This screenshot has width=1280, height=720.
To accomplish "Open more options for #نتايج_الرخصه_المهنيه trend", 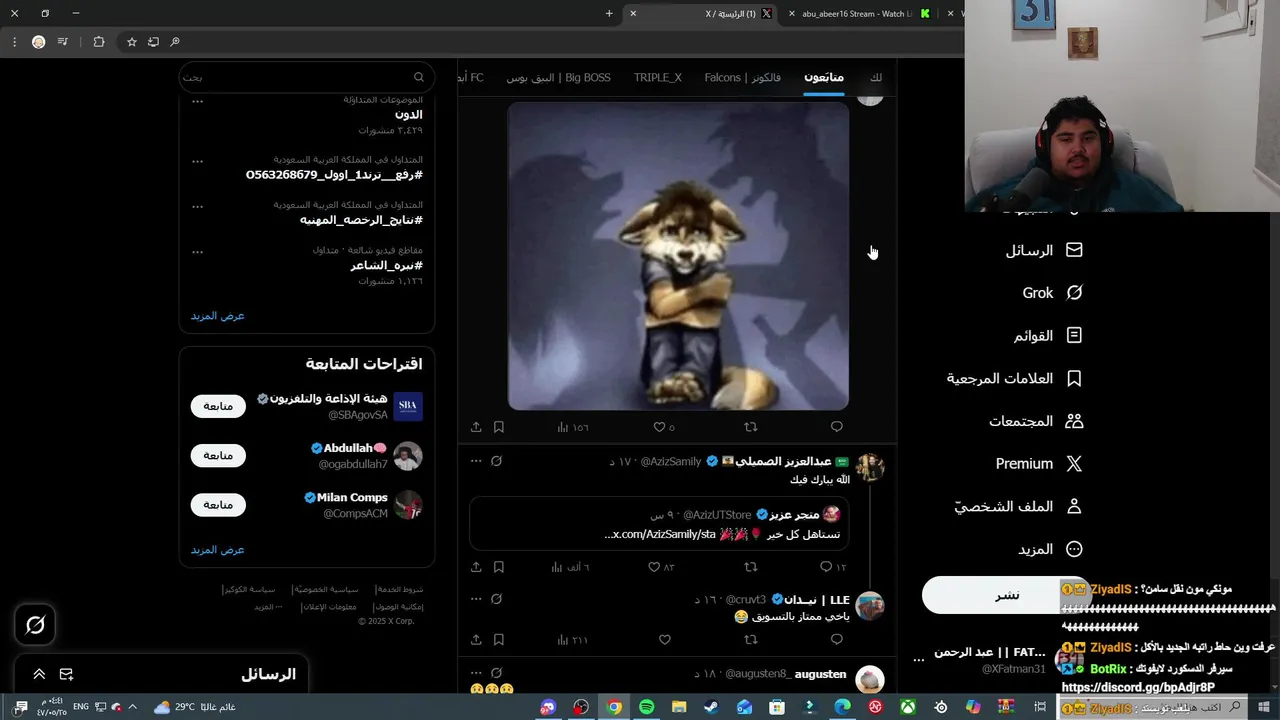I will (197, 205).
